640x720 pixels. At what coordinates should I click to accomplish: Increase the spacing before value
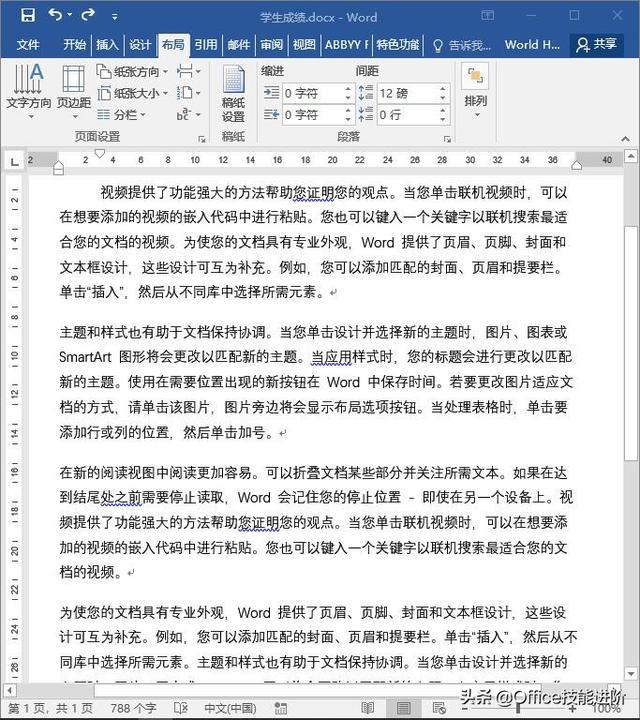point(443,89)
